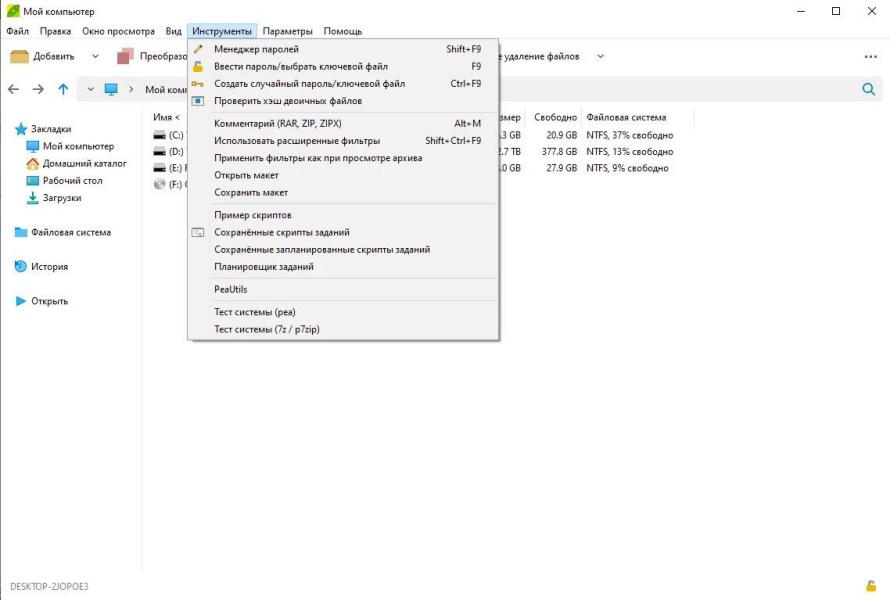Click the hash-check icon beside Проверить хэш
Screen dimensions: 890x600
[198, 101]
